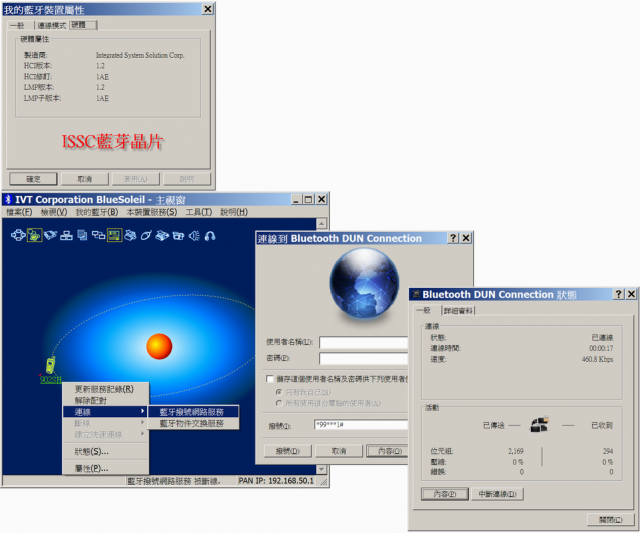
Task: Select the 只有我自己 radio option
Action: click(279, 392)
